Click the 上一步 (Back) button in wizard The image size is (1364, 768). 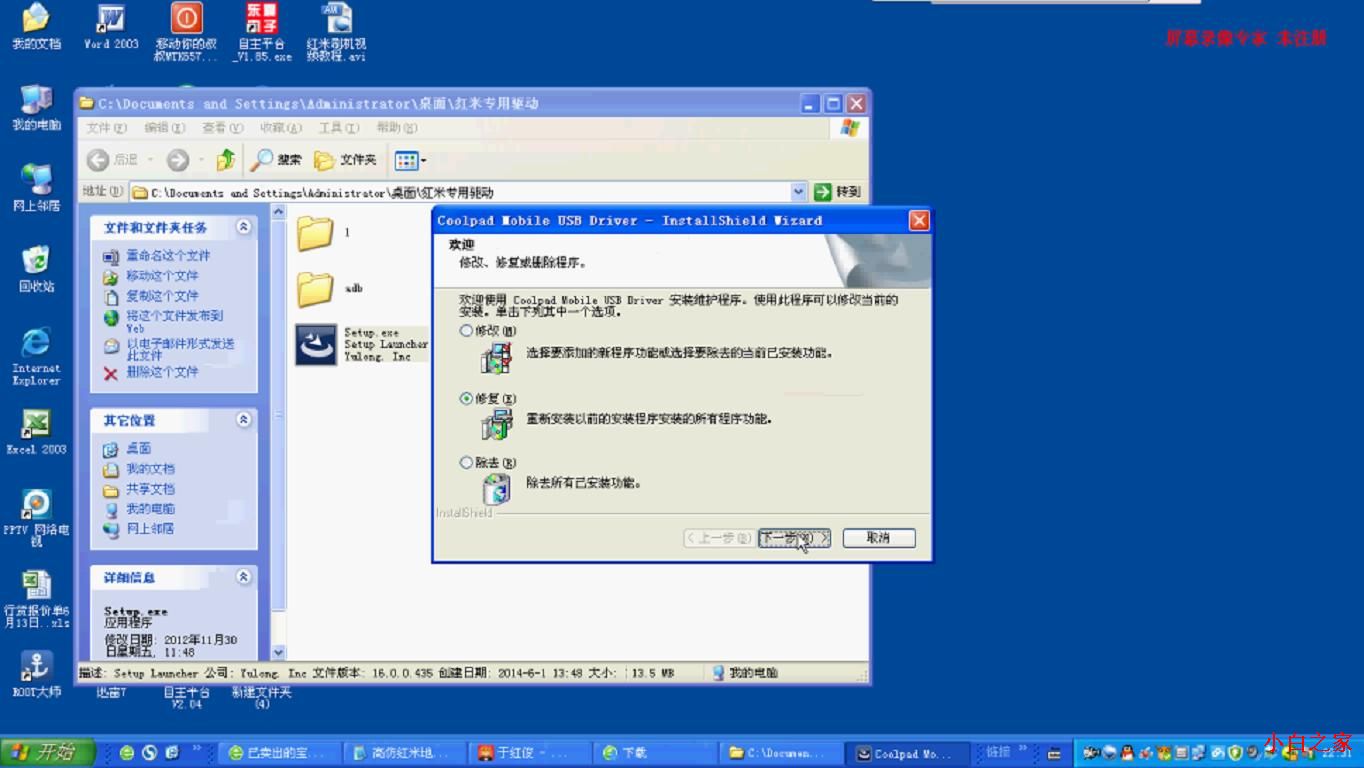coord(718,538)
